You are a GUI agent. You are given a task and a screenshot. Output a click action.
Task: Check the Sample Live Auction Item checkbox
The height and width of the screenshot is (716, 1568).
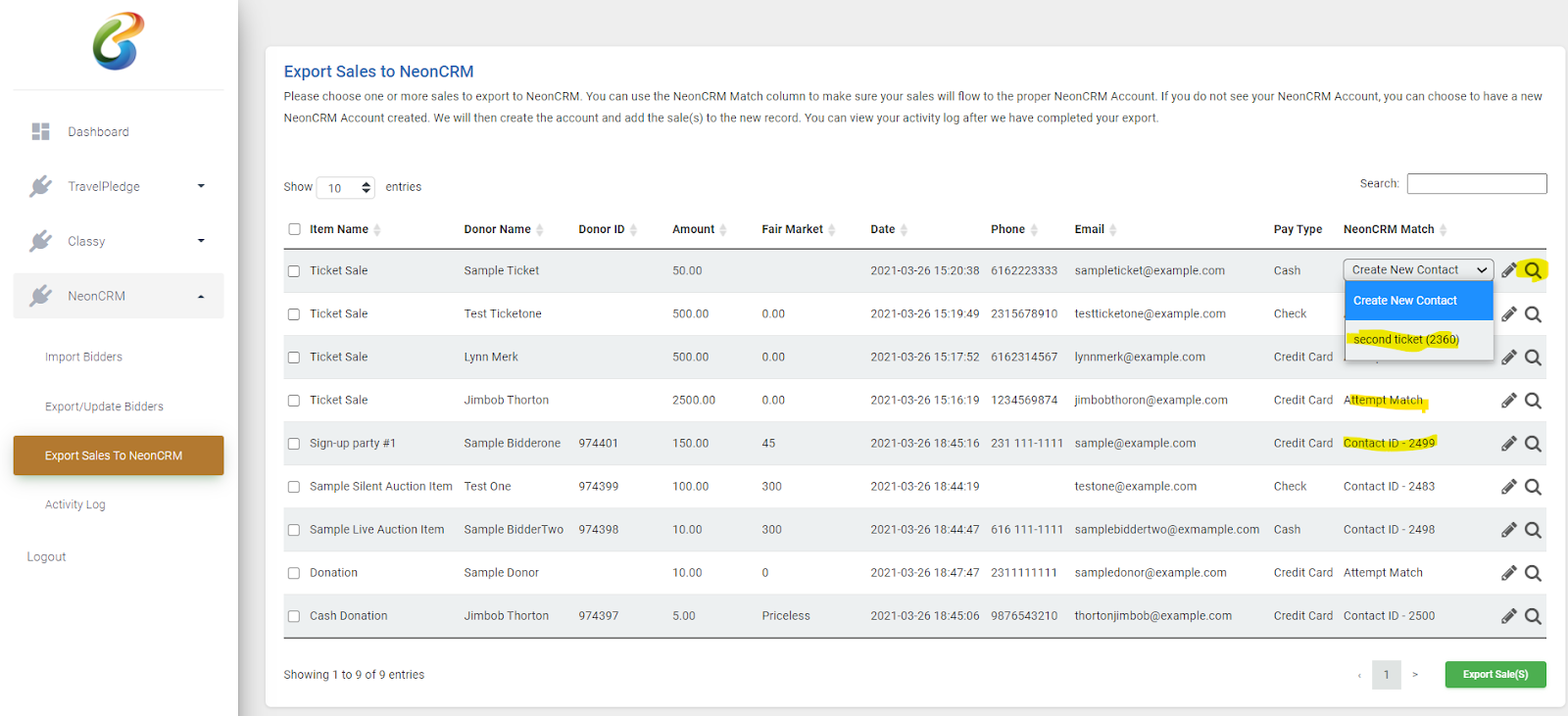pos(294,530)
